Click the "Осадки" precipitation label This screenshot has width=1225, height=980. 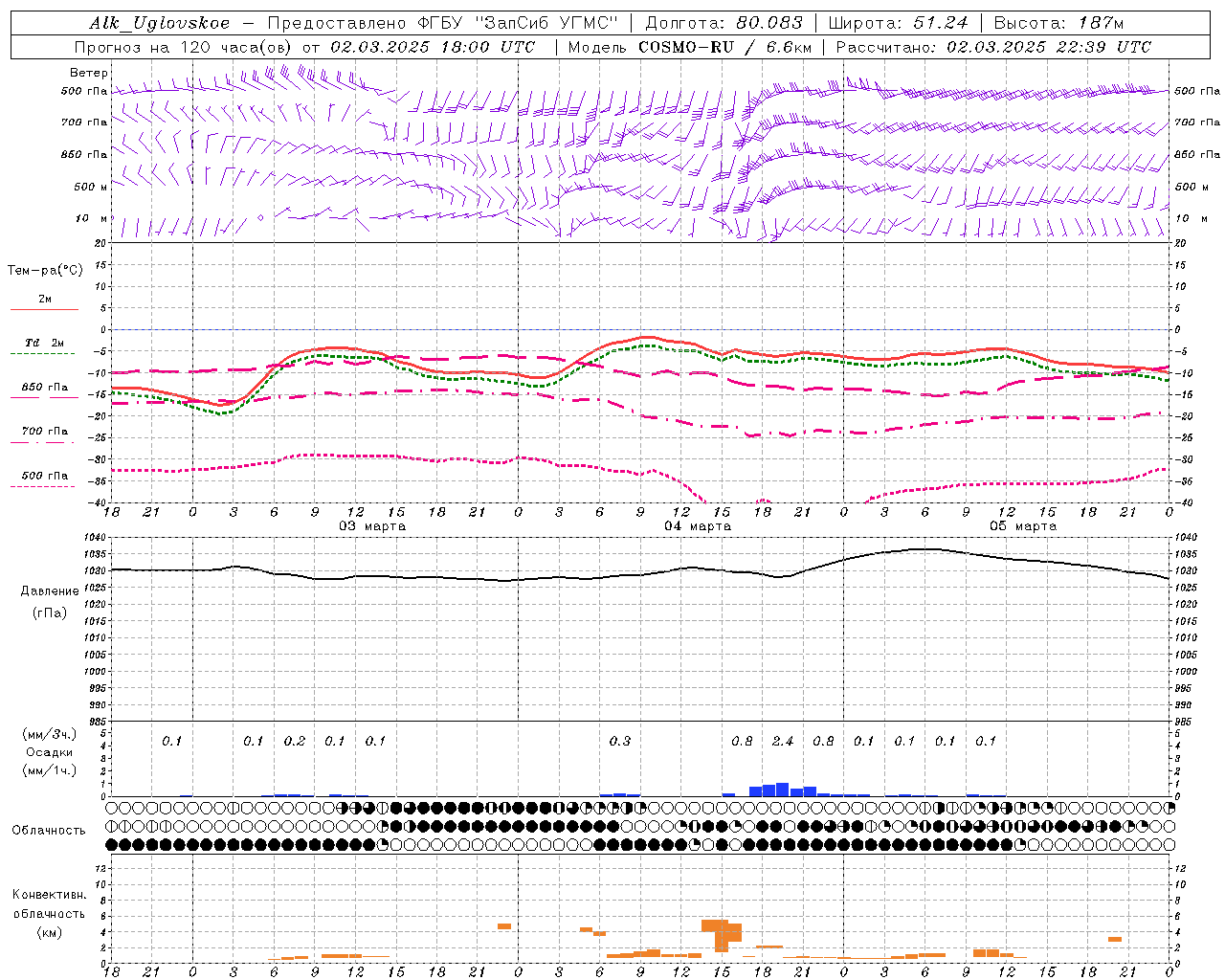pyautogui.click(x=50, y=752)
